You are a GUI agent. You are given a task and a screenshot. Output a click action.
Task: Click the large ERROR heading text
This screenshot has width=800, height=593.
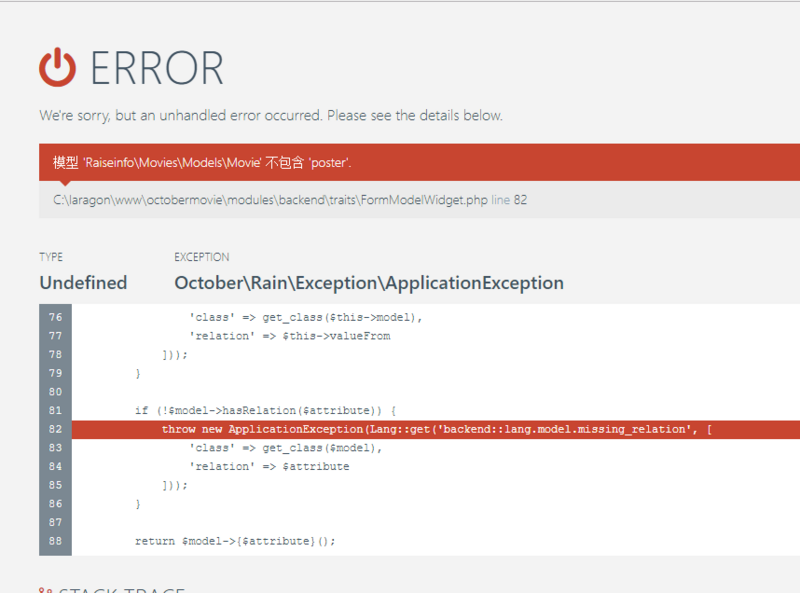pos(157,68)
